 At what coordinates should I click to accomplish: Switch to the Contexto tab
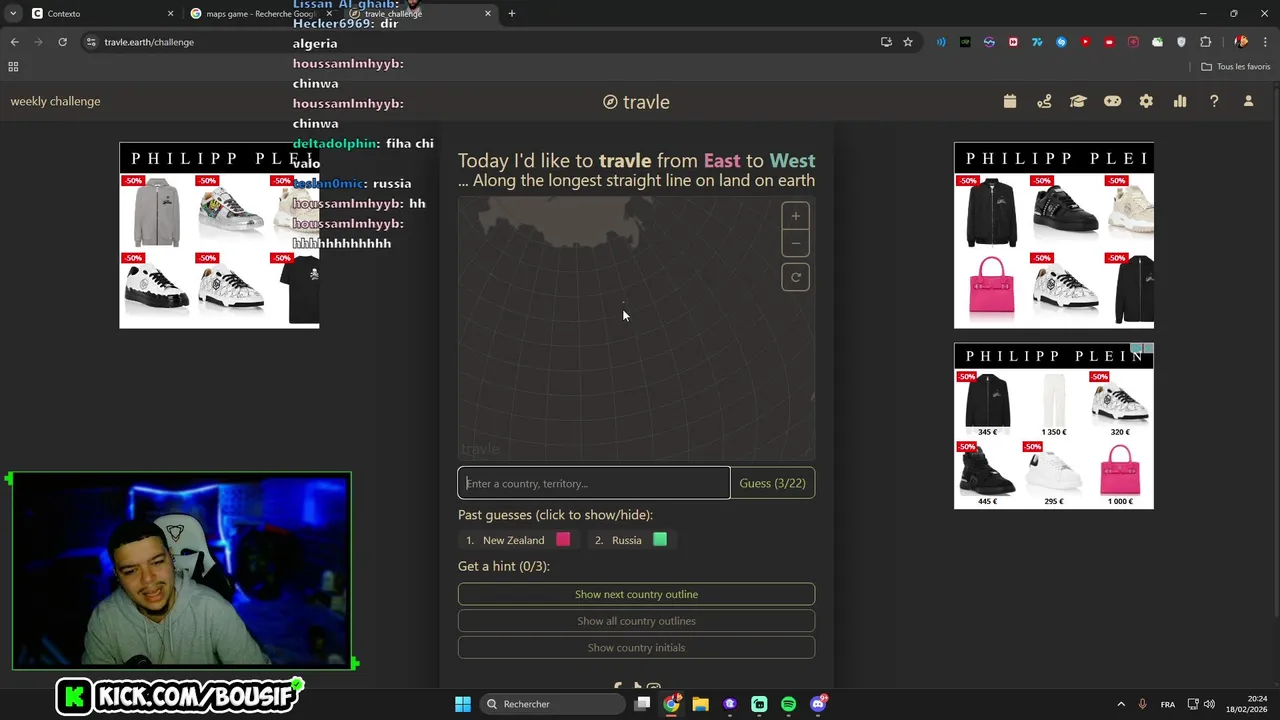click(x=104, y=13)
